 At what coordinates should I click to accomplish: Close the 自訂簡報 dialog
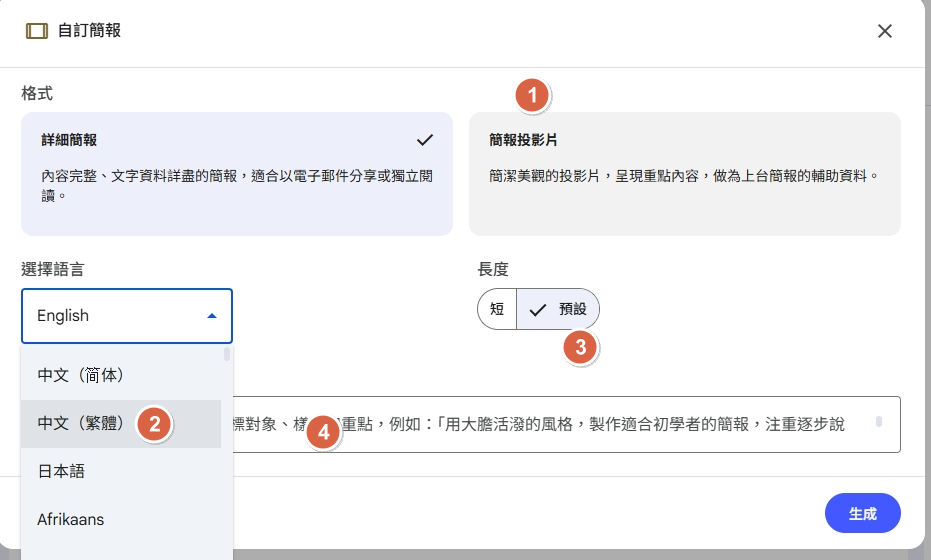pos(884,31)
